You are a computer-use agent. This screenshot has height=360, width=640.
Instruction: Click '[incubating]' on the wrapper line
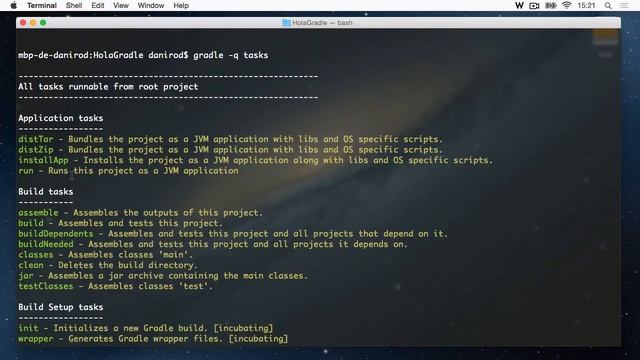(258, 339)
